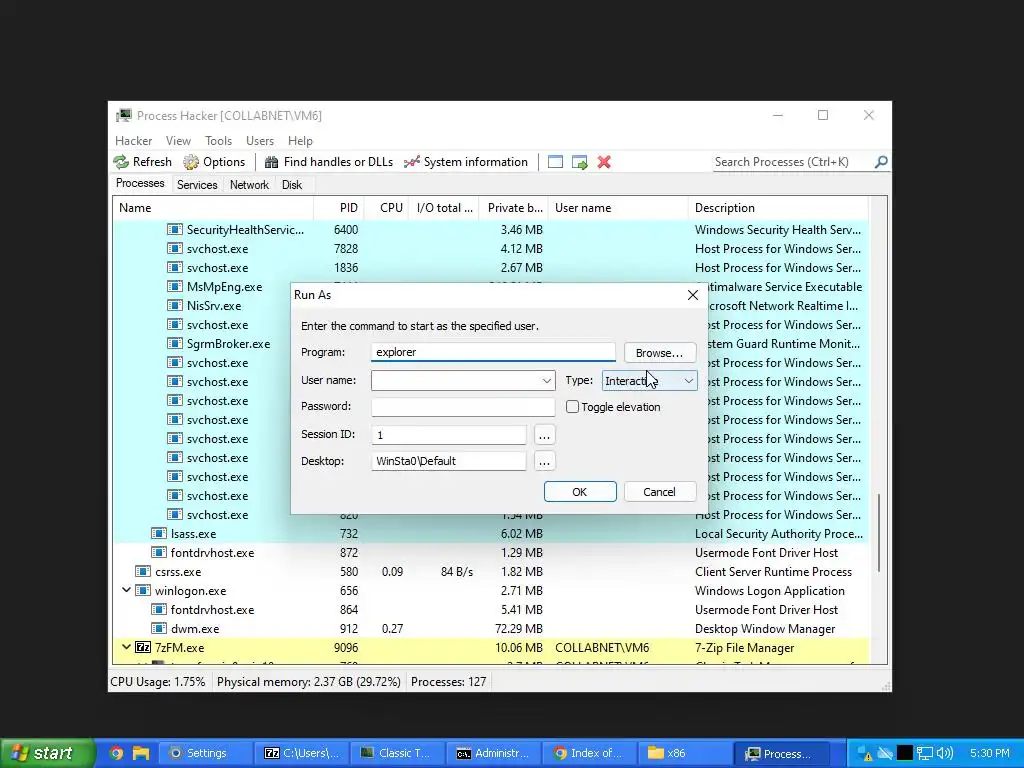This screenshot has width=1024, height=768.
Task: Switch to Index of... Chrome taskbar button
Action: (588, 753)
